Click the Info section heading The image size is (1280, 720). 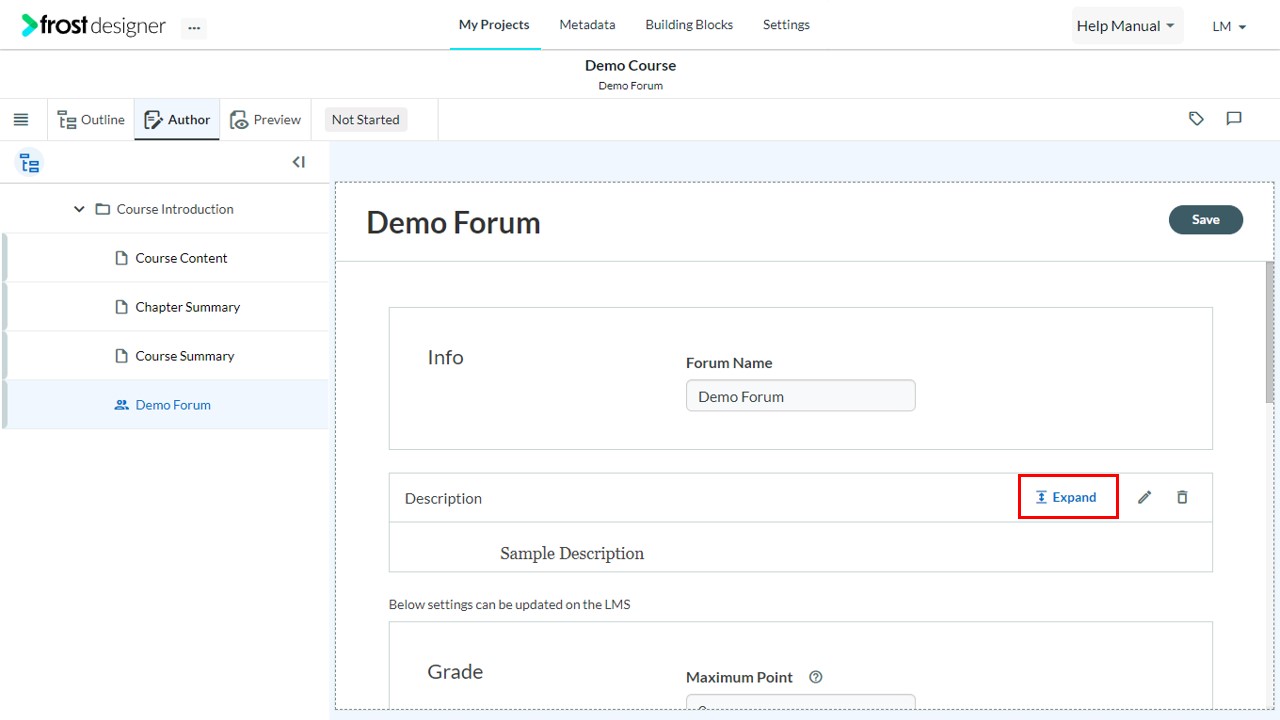coord(445,358)
